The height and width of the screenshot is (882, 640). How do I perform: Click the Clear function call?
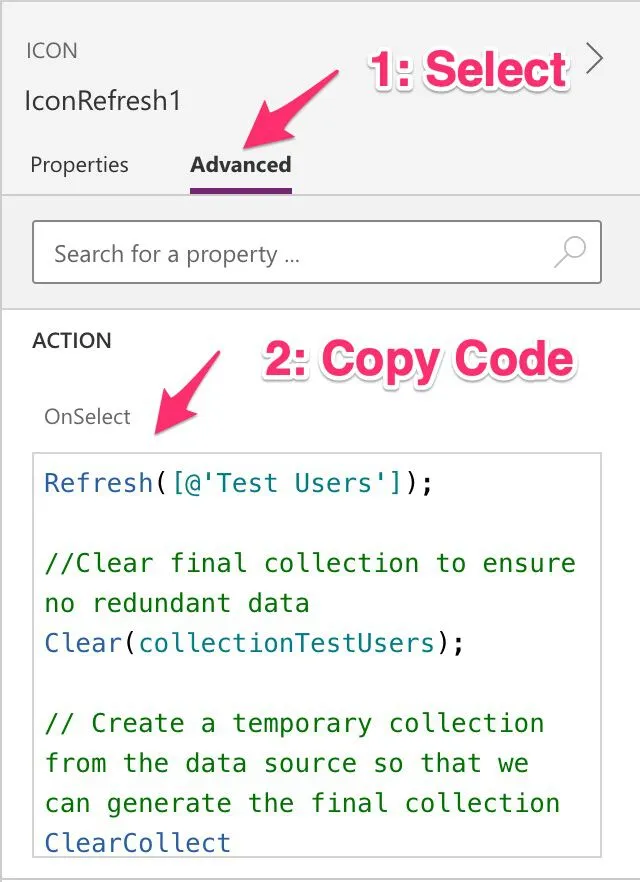[x=82, y=643]
